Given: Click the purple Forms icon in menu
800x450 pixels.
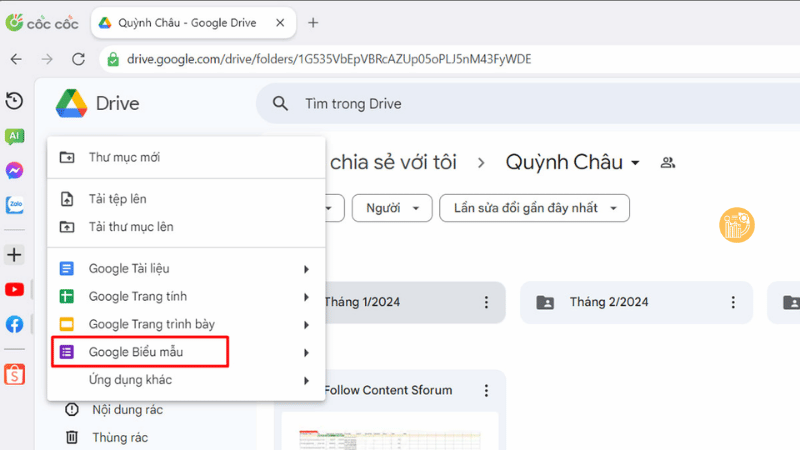Looking at the screenshot, I should pyautogui.click(x=67, y=352).
